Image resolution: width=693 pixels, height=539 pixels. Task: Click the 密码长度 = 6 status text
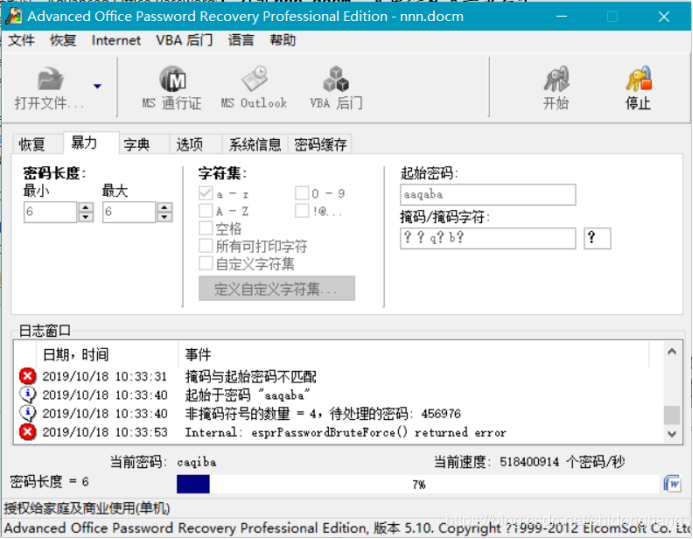point(49,481)
